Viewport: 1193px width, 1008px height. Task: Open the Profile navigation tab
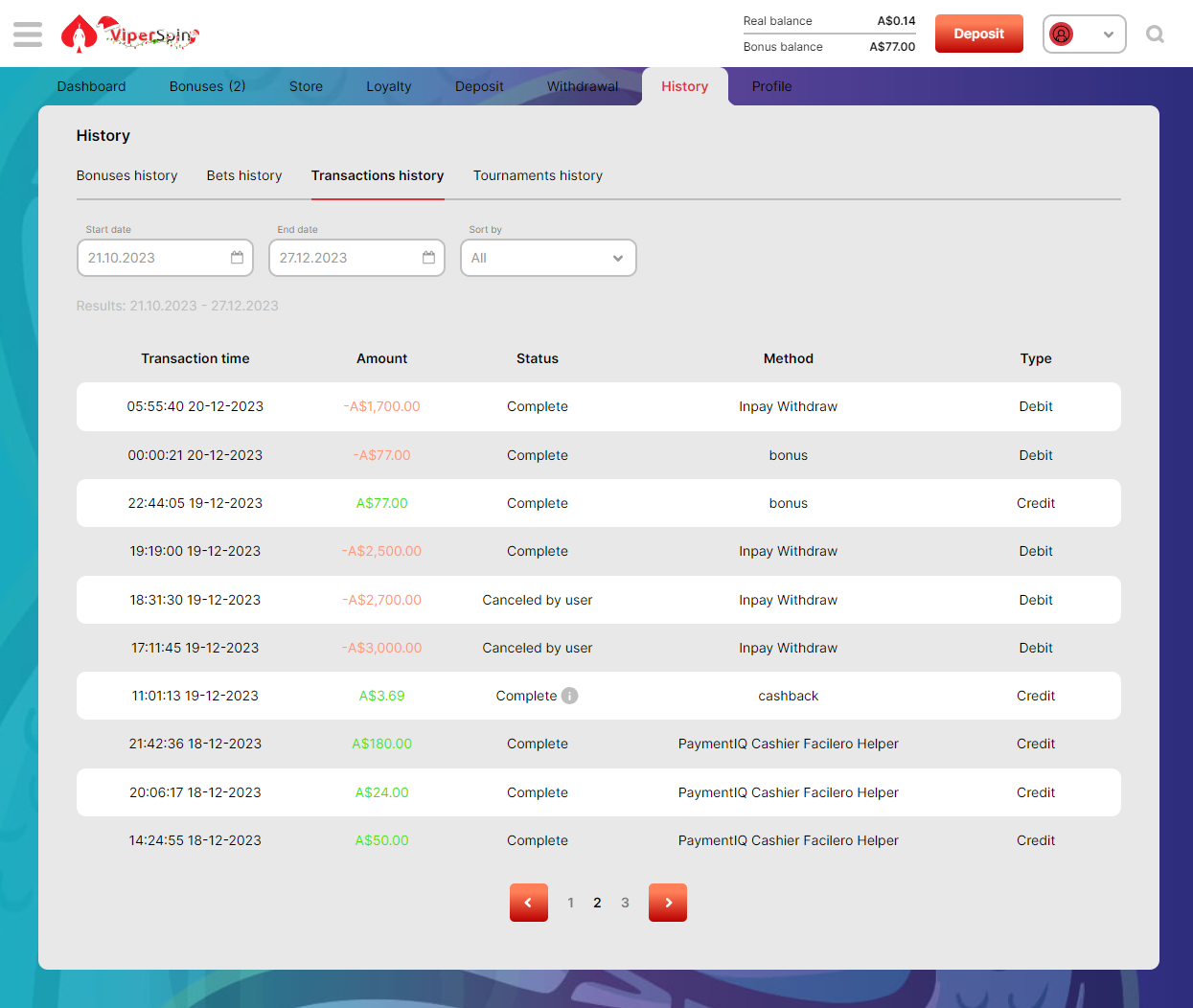click(771, 86)
